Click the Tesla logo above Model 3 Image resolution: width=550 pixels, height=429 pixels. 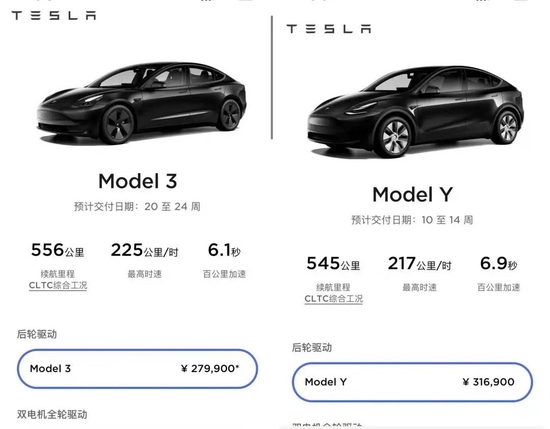point(54,15)
